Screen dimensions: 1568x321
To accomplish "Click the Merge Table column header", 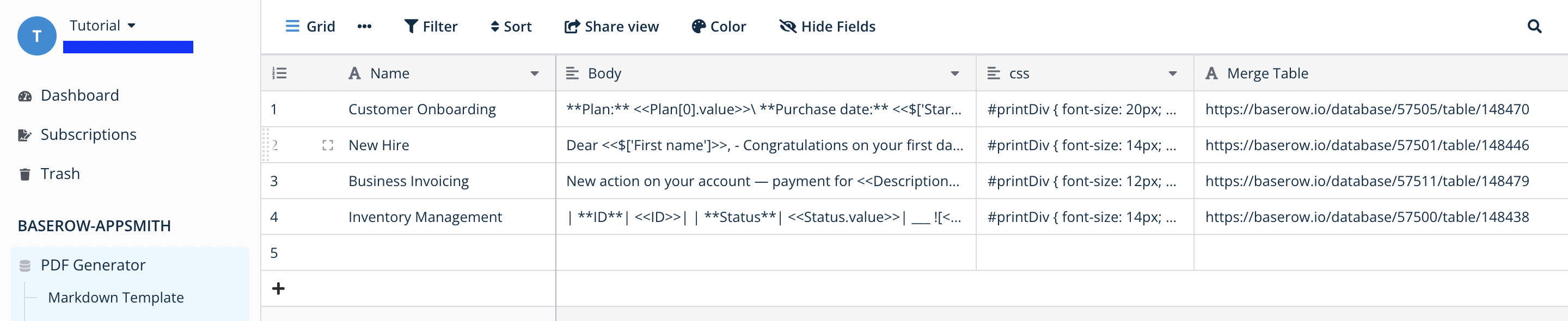I will point(1381,73).
